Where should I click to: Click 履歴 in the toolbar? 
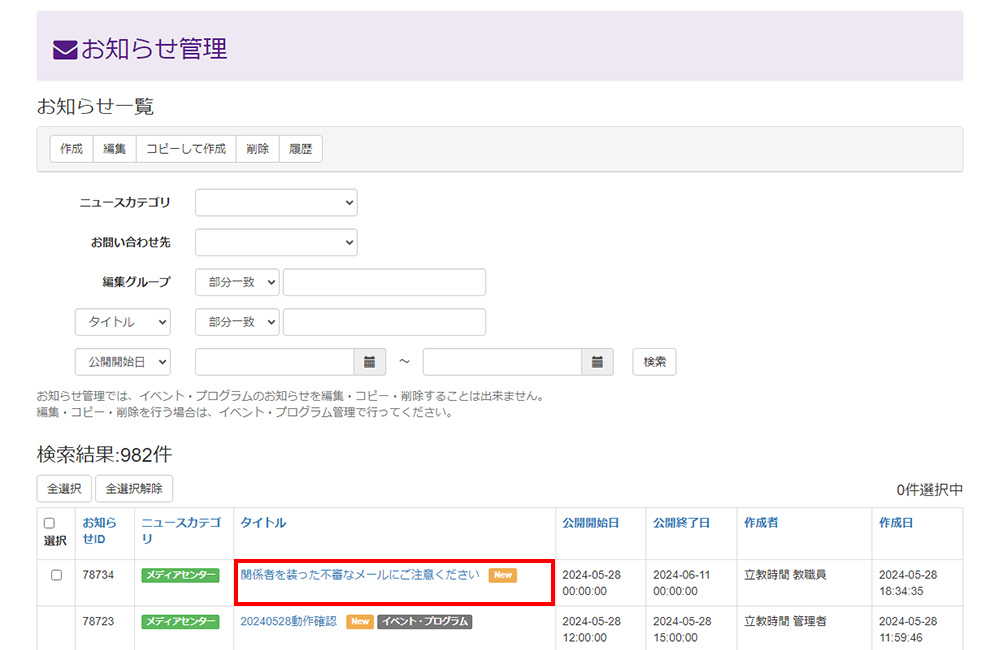[x=300, y=149]
